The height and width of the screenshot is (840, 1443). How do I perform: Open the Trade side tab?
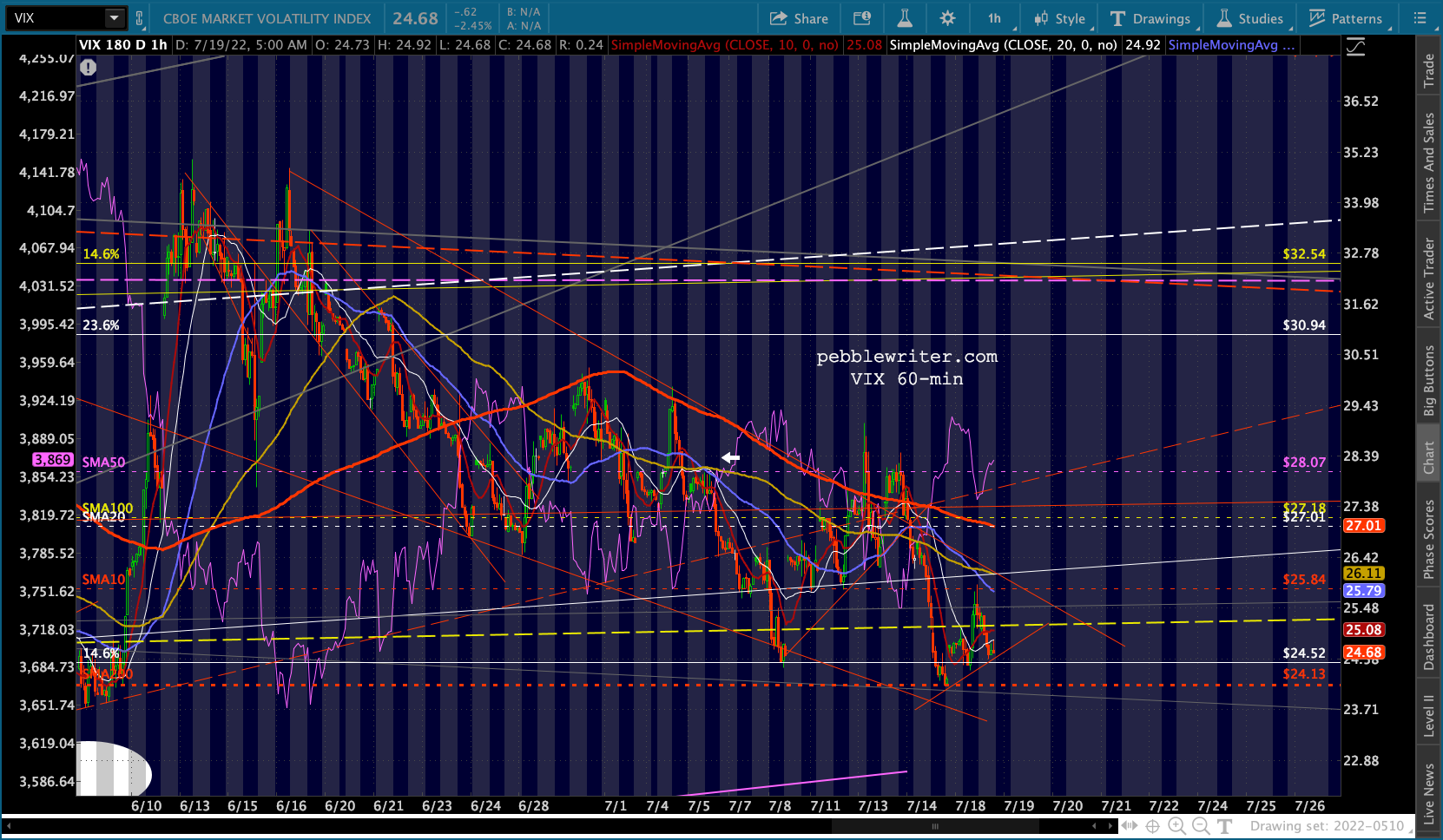pyautogui.click(x=1428, y=70)
